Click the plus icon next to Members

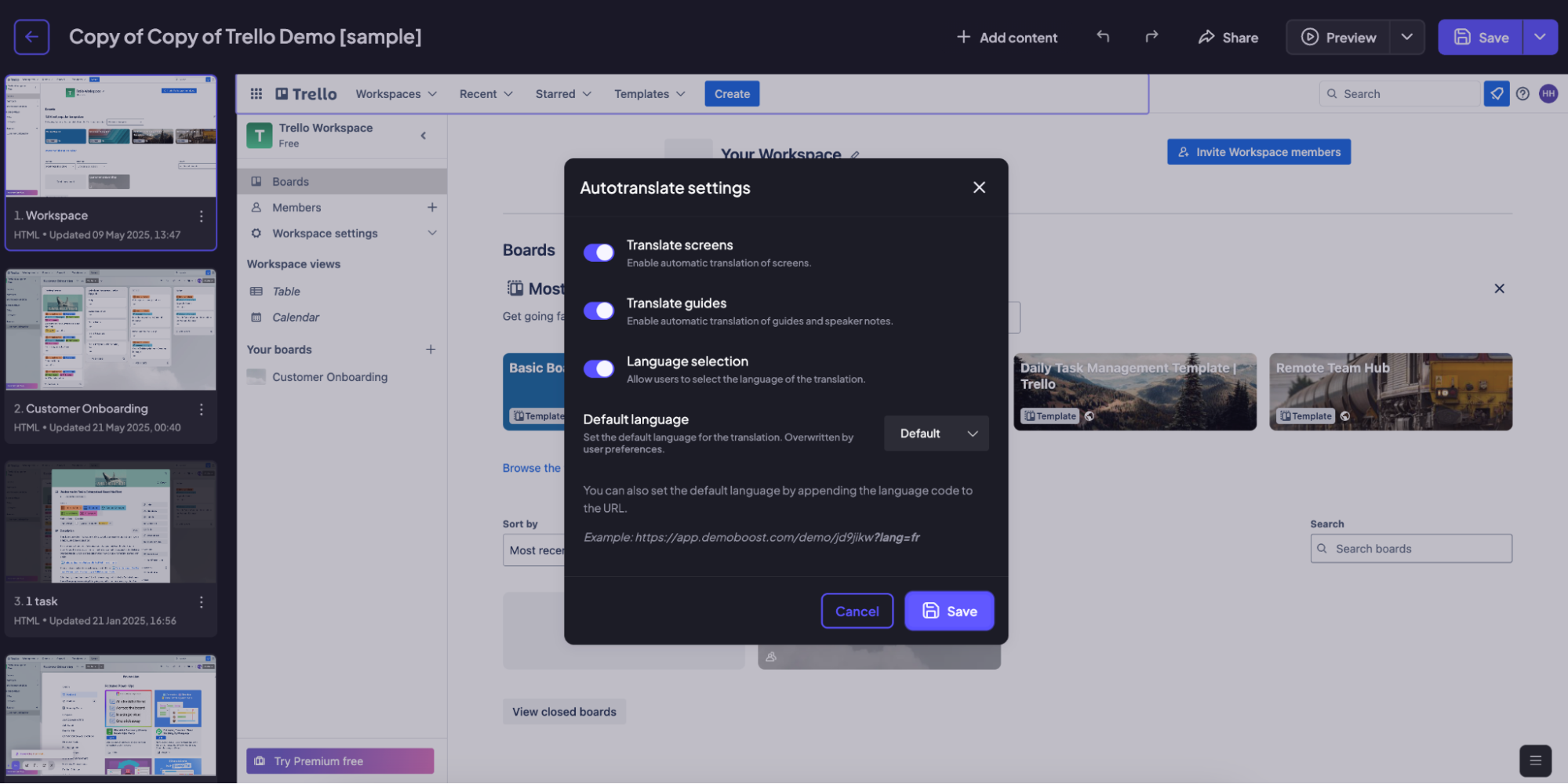(x=432, y=208)
